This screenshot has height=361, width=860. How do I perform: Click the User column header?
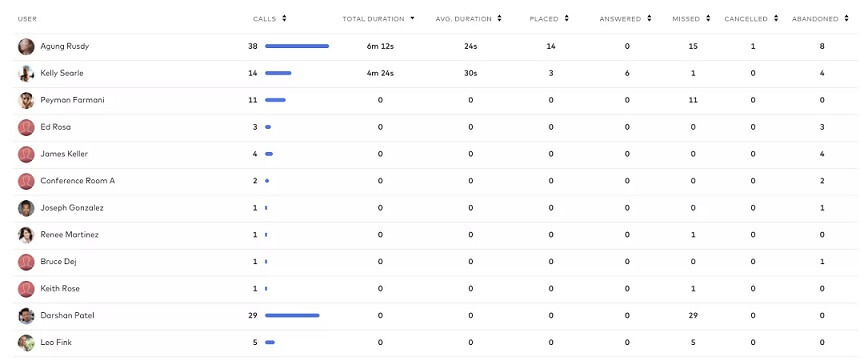click(x=27, y=19)
